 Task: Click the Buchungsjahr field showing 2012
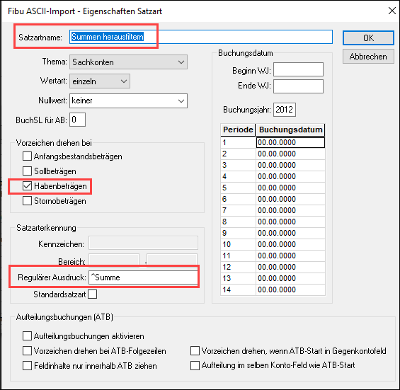(284, 110)
